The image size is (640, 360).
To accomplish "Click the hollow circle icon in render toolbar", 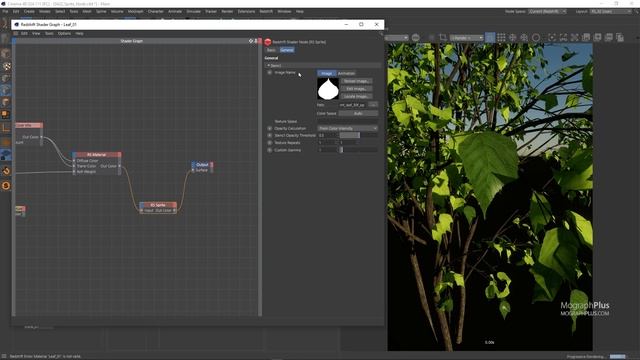I will [x=536, y=38].
